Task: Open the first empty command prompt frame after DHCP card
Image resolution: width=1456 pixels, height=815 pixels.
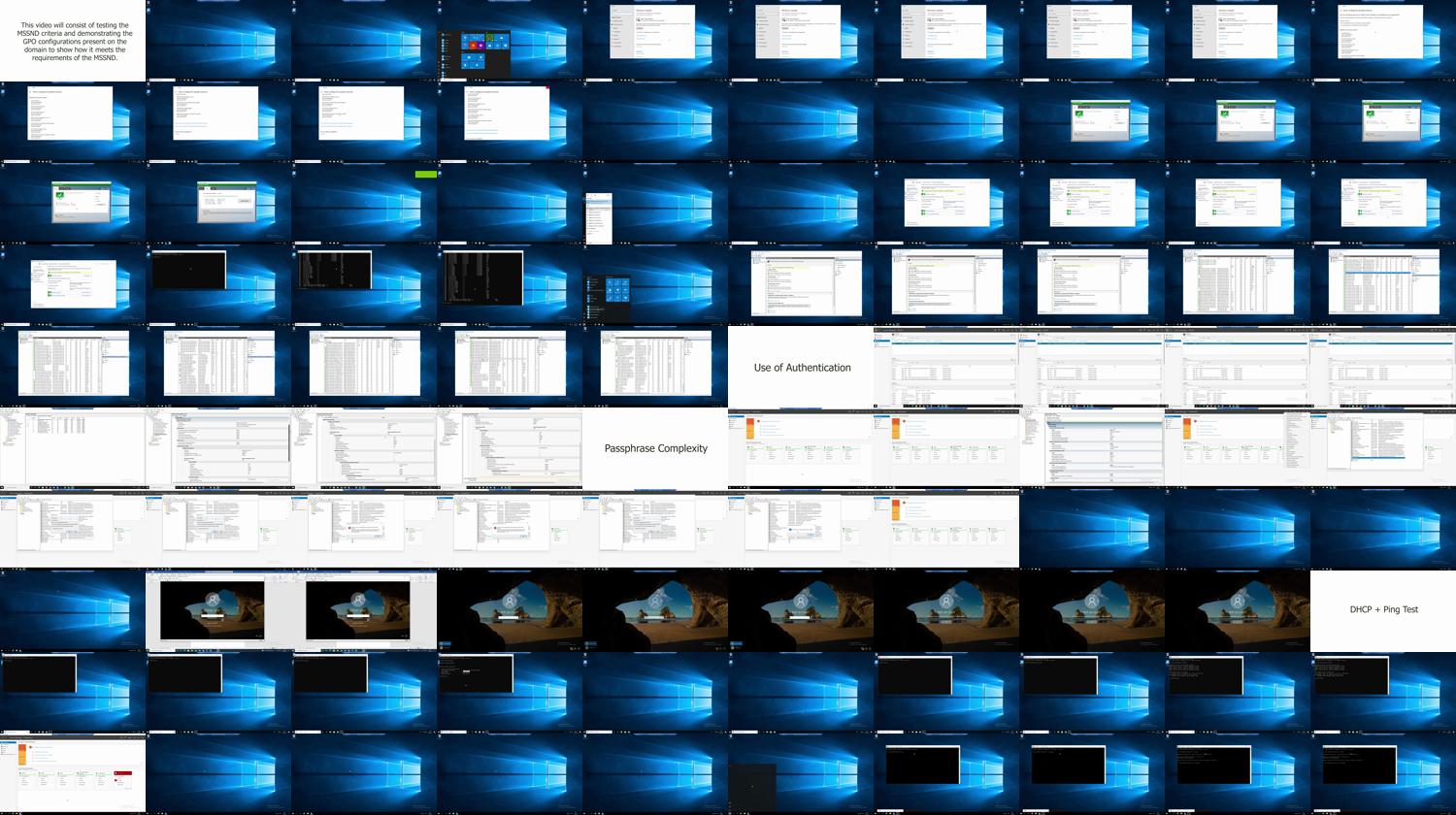Action: coord(39,673)
